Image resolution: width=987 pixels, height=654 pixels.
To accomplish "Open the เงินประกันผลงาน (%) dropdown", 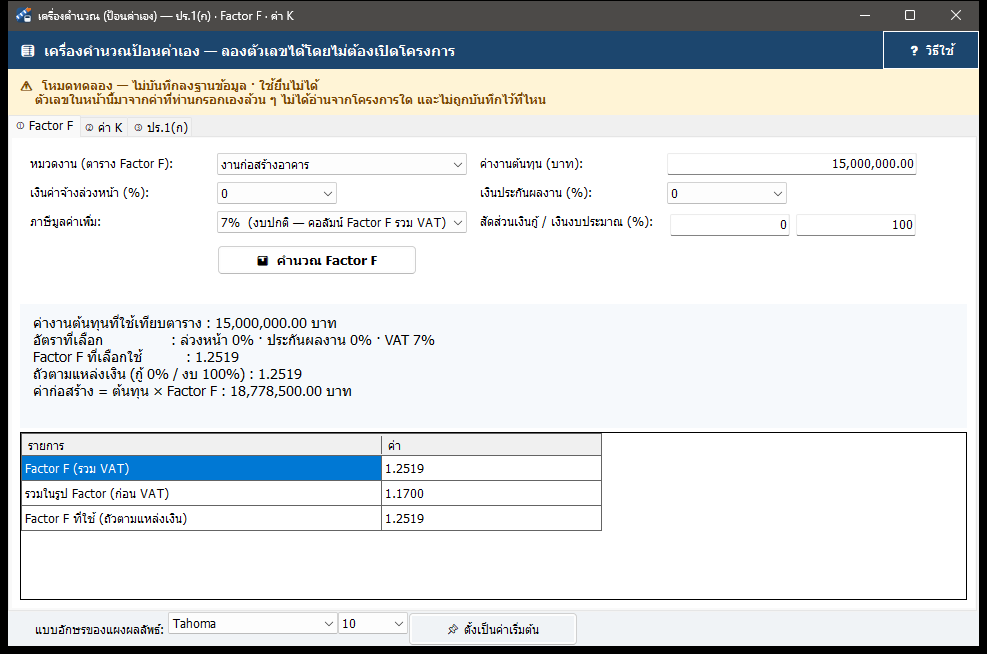I will 727,193.
